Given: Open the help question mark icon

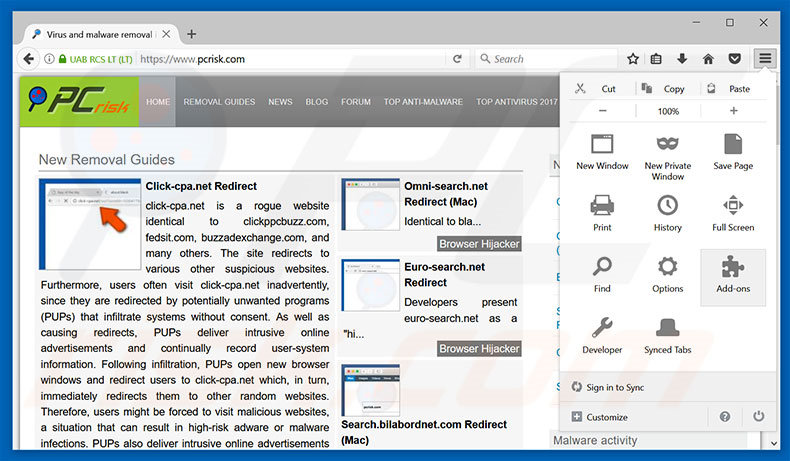Looking at the screenshot, I should pyautogui.click(x=725, y=417).
